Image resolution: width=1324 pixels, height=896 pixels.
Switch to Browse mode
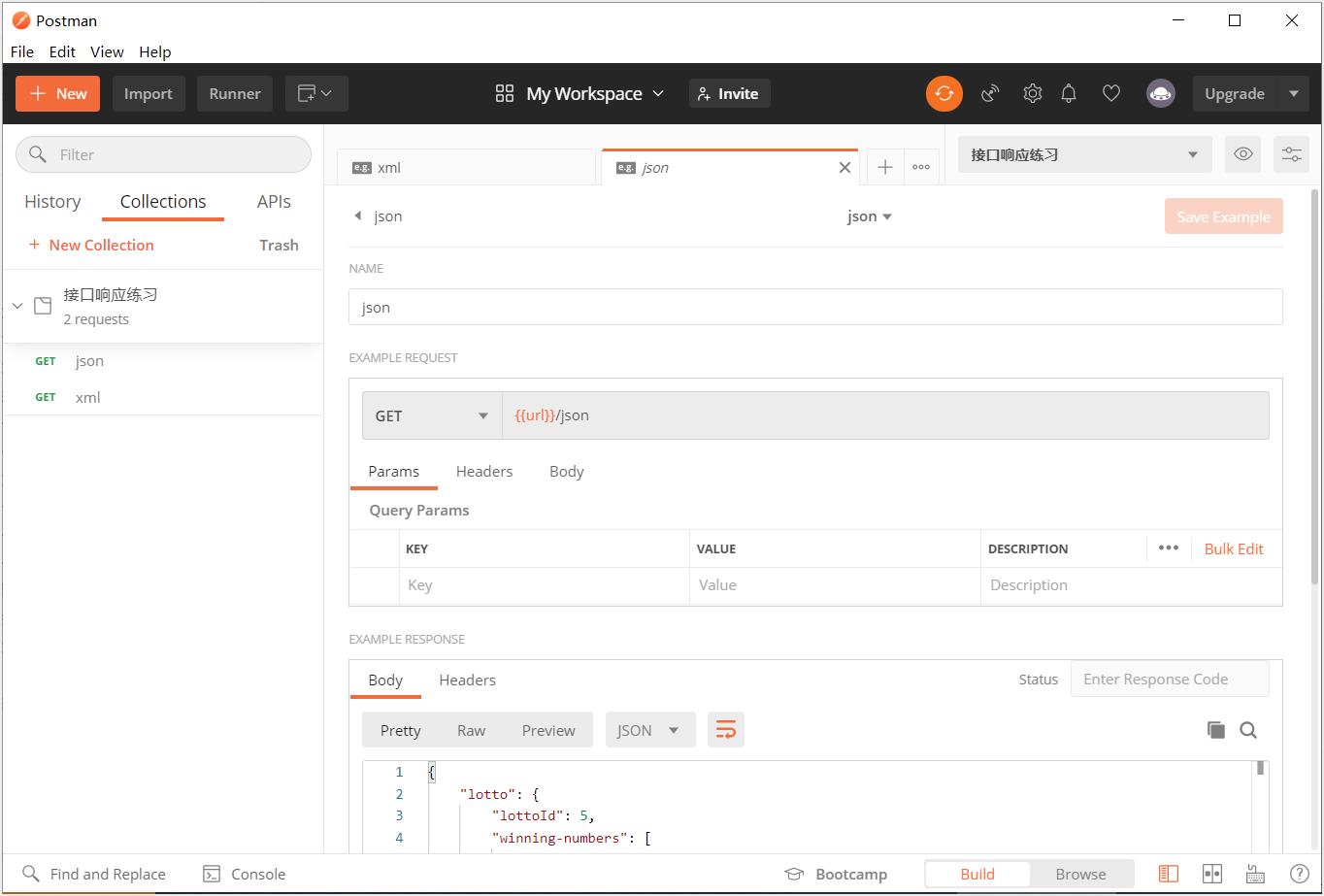(1080, 874)
